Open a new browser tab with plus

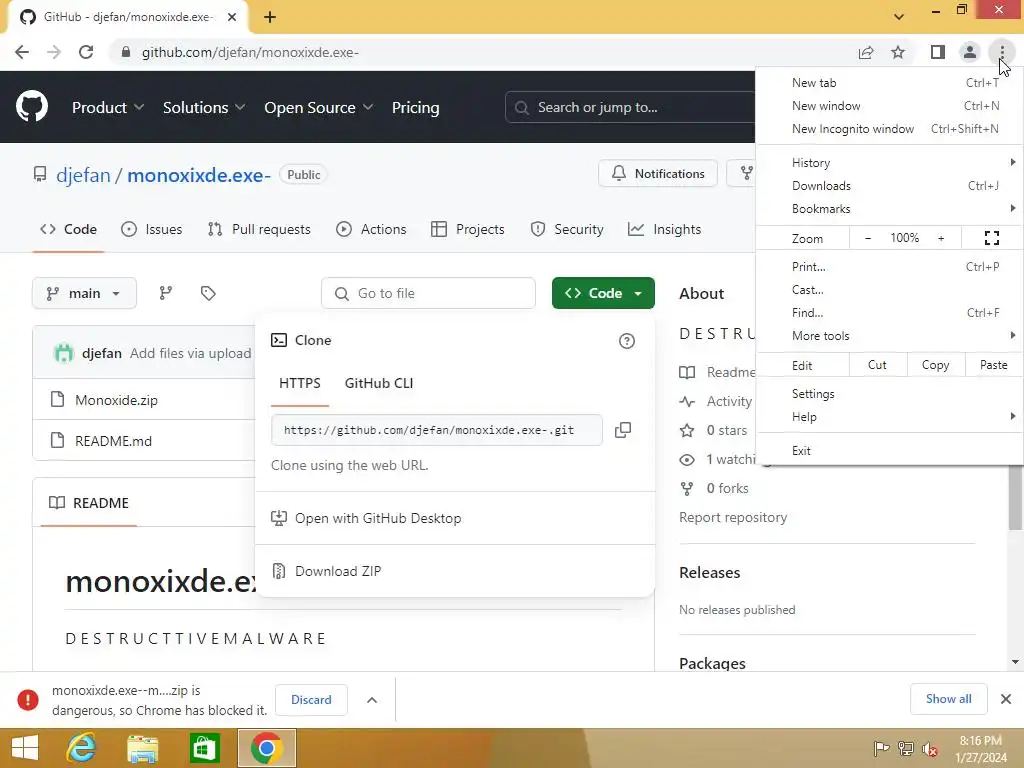(270, 17)
